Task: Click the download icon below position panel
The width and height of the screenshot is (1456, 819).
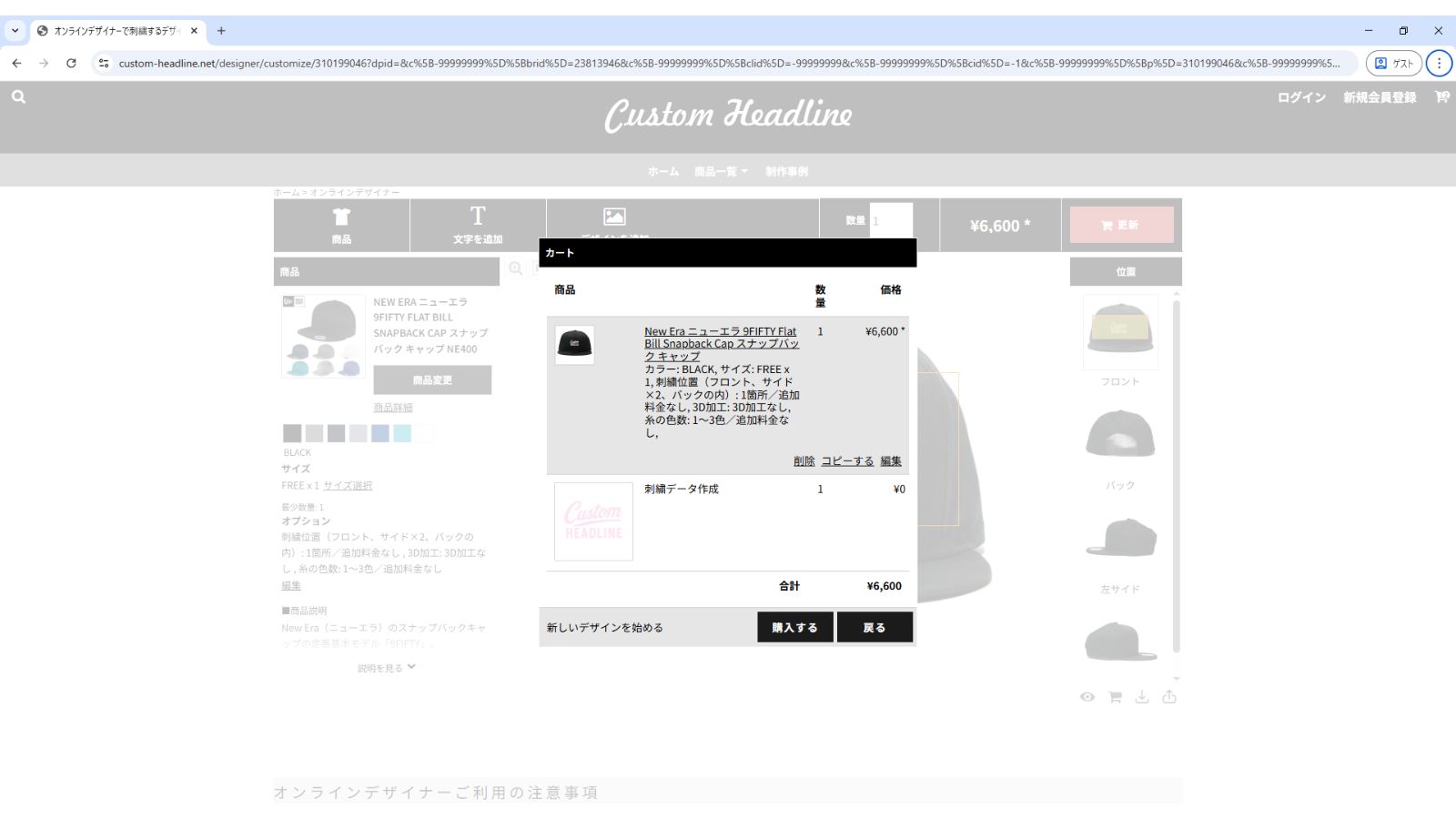Action: click(1142, 697)
